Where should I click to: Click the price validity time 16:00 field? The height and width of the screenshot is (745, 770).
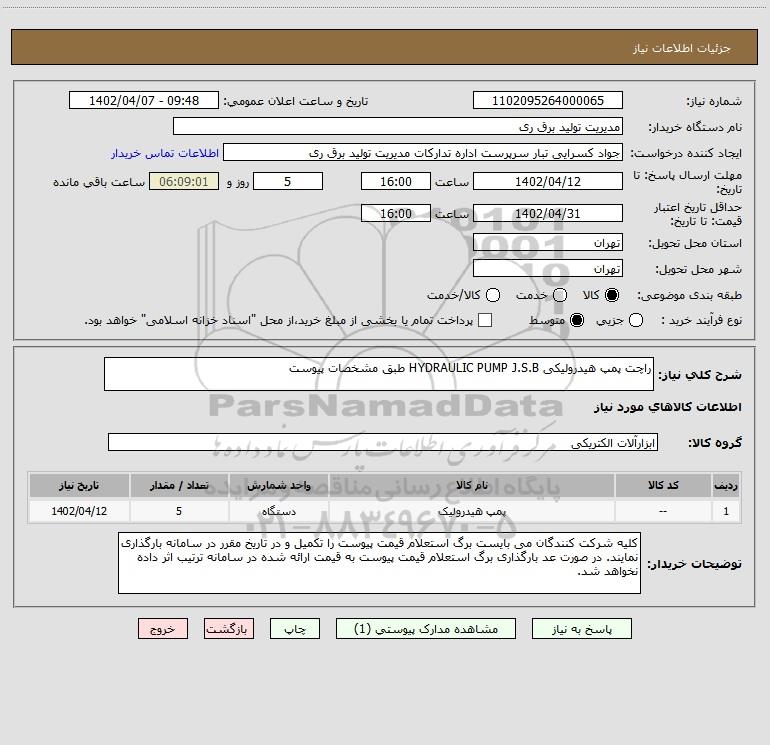tap(396, 214)
